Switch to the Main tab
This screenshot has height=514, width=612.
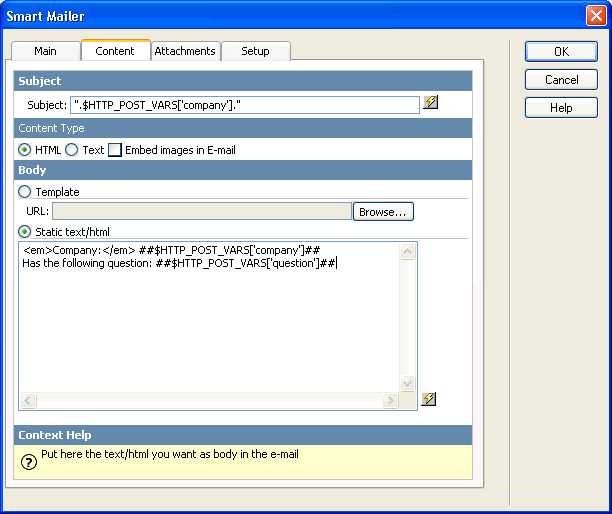click(46, 51)
